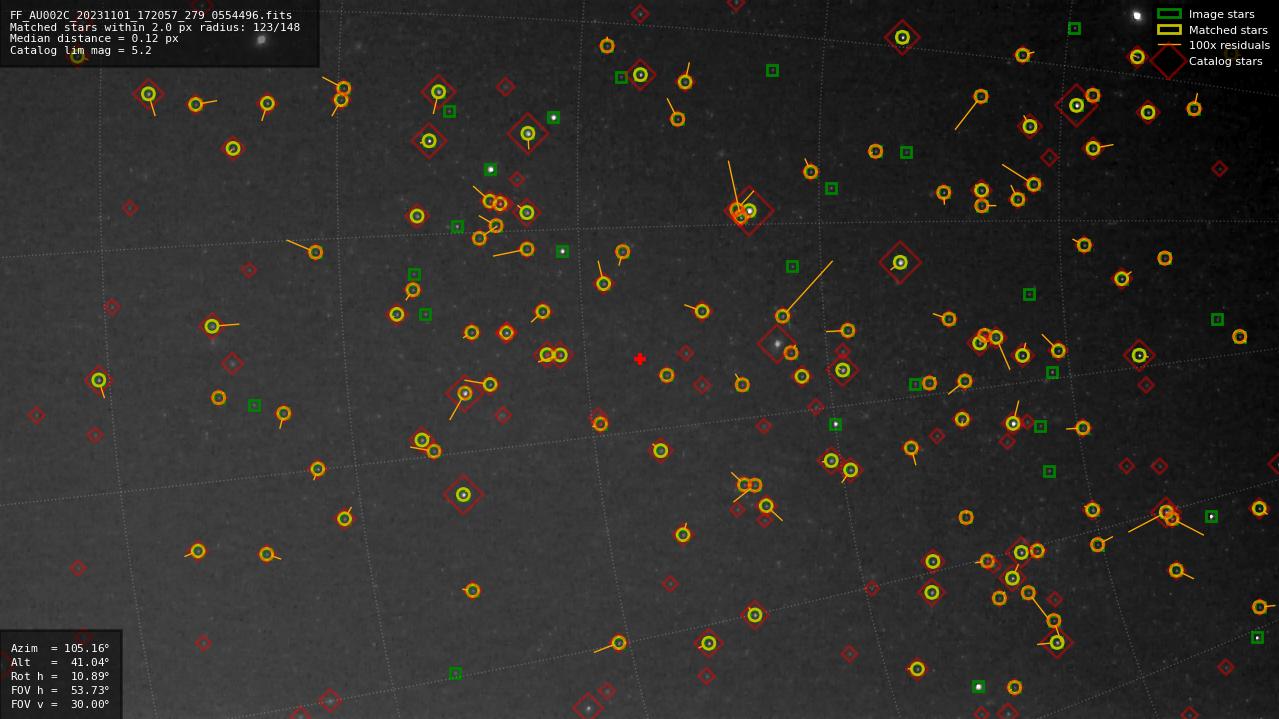Click the 'Matched stars' legend label
The height and width of the screenshot is (719, 1279).
pyautogui.click(x=1228, y=30)
